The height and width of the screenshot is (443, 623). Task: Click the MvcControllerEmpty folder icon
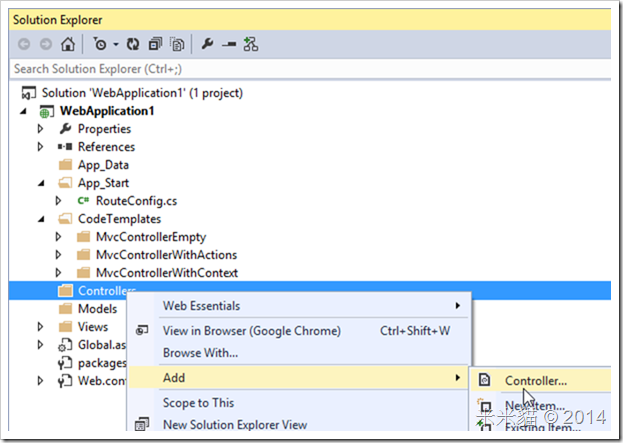[83, 237]
